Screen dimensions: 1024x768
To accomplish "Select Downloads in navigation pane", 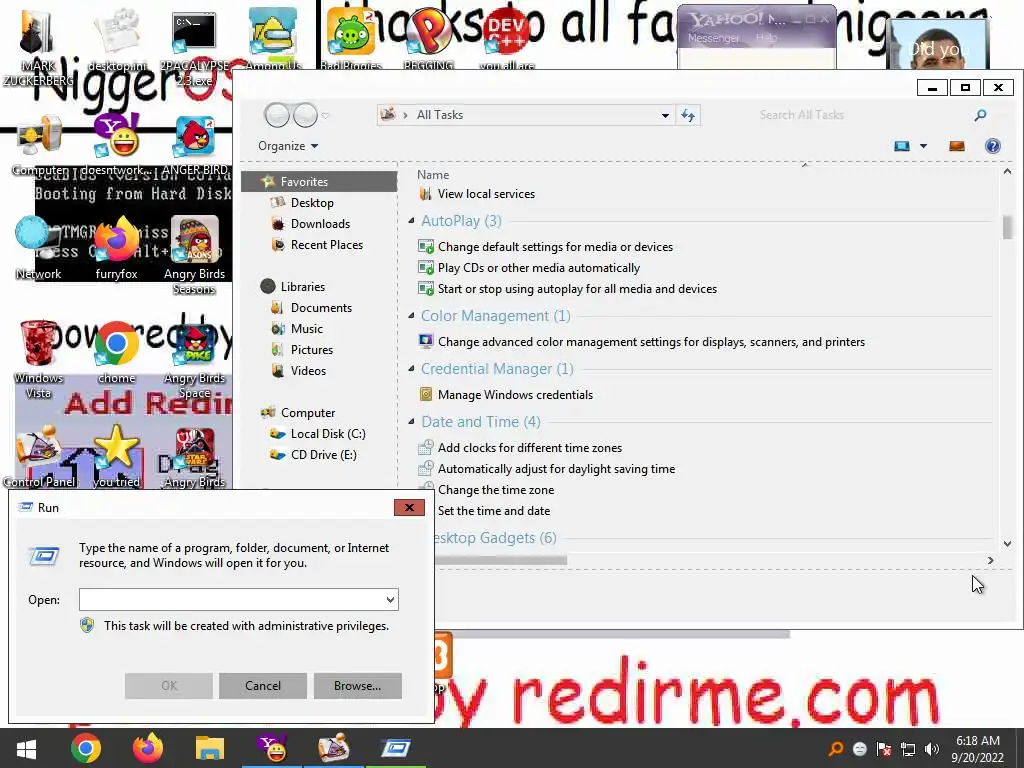I will point(320,223).
